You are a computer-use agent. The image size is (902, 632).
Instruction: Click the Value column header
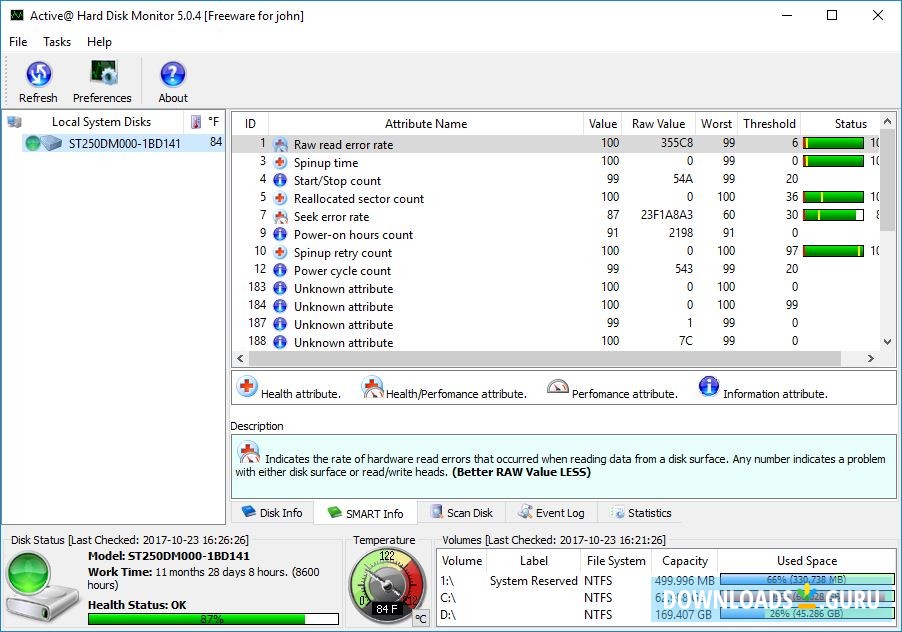(603, 124)
